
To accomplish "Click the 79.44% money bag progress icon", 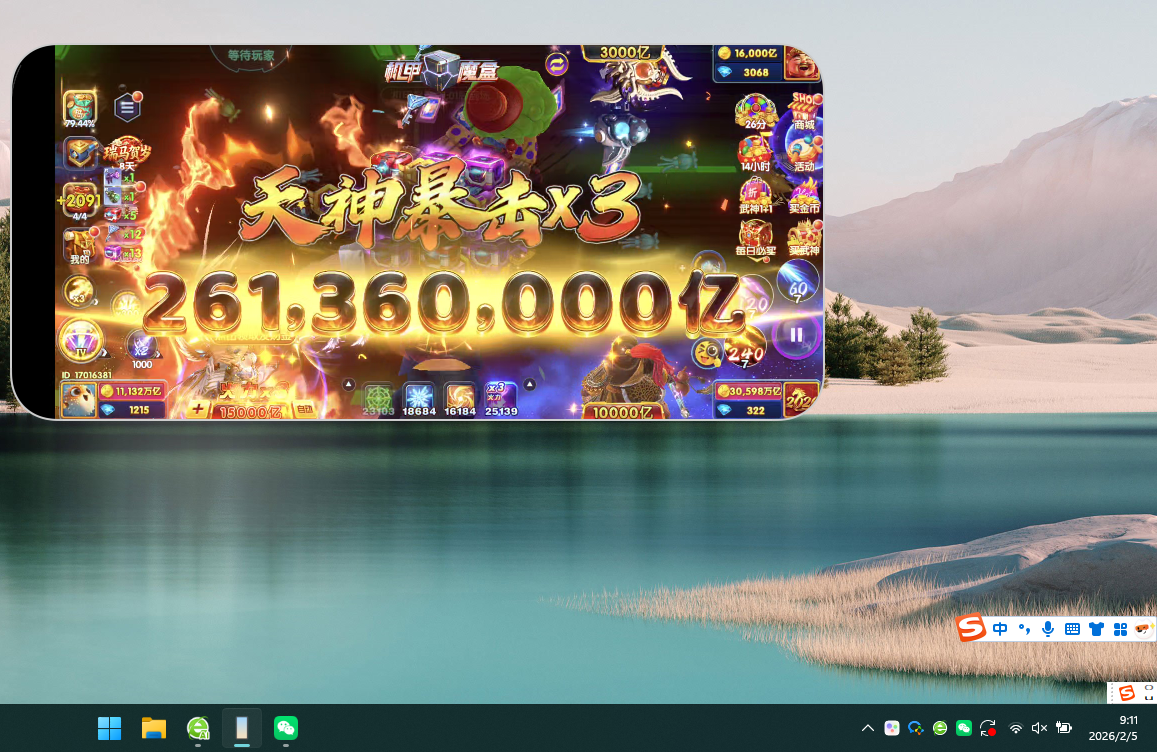I will click(x=80, y=109).
